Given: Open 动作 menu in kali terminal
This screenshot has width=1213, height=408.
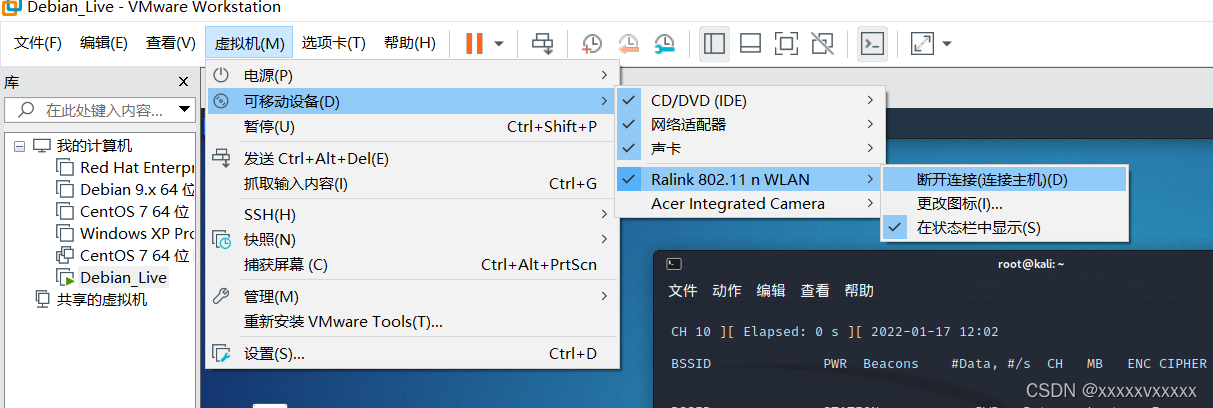Looking at the screenshot, I should (x=727, y=290).
